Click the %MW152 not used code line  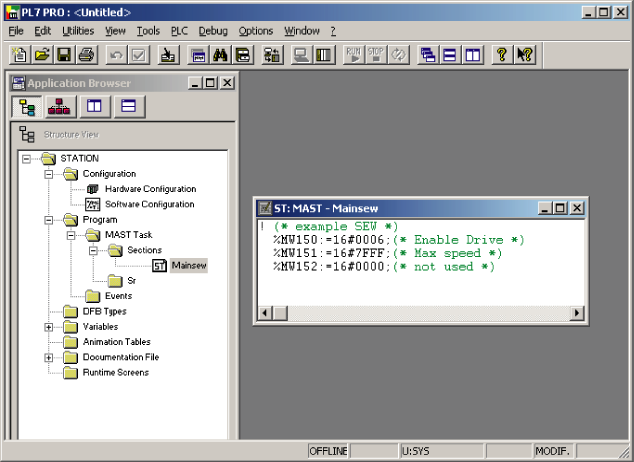point(384,267)
